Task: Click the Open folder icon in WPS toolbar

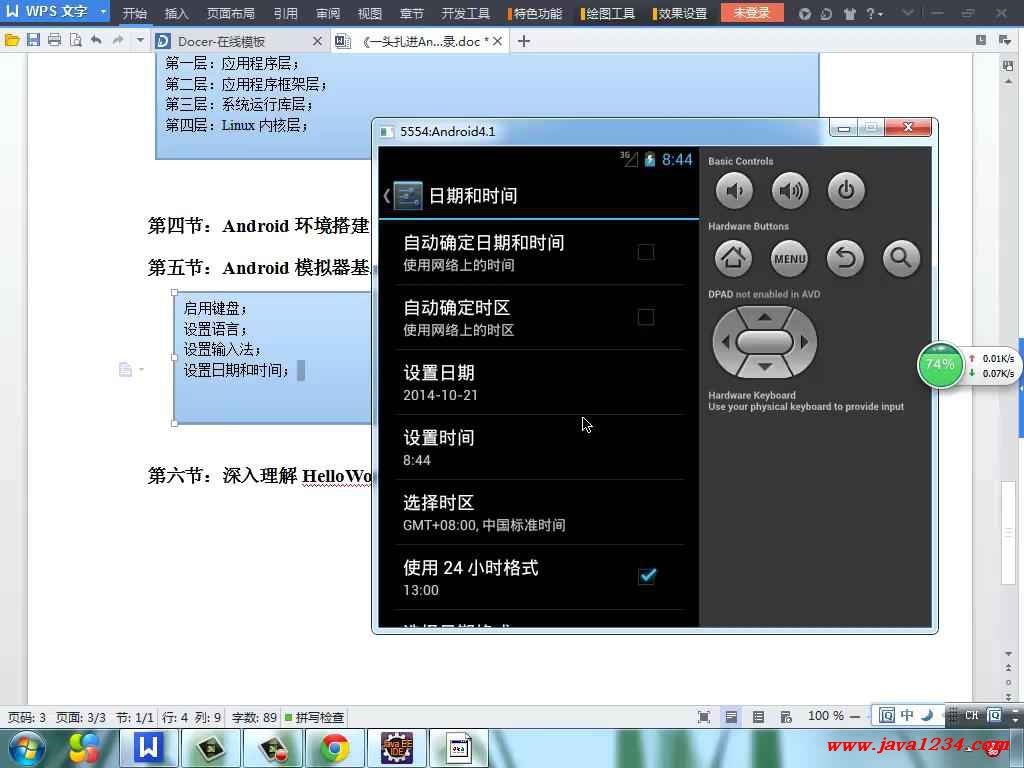Action: click(x=12, y=40)
